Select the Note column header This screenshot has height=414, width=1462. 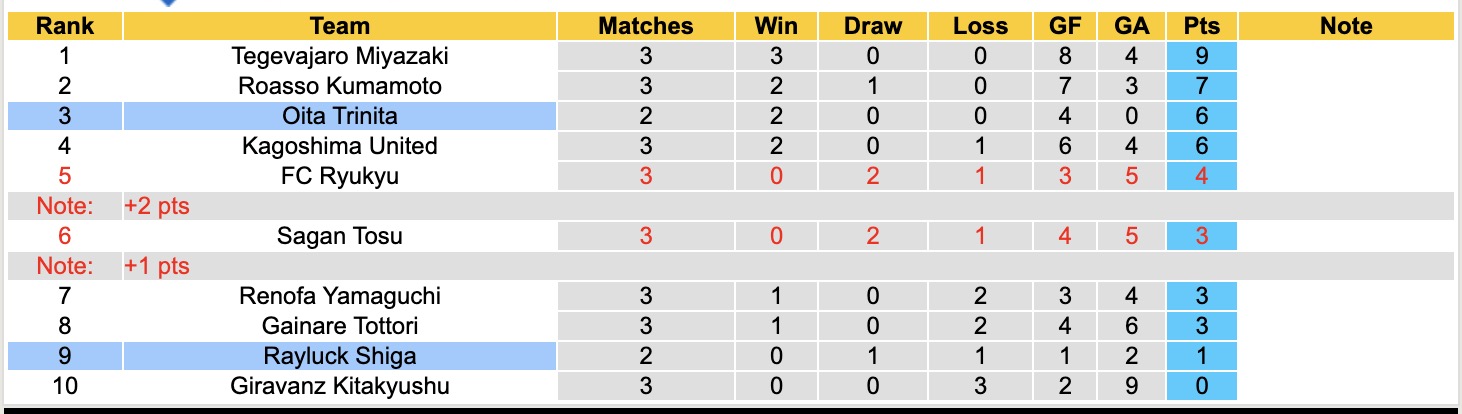(1346, 26)
